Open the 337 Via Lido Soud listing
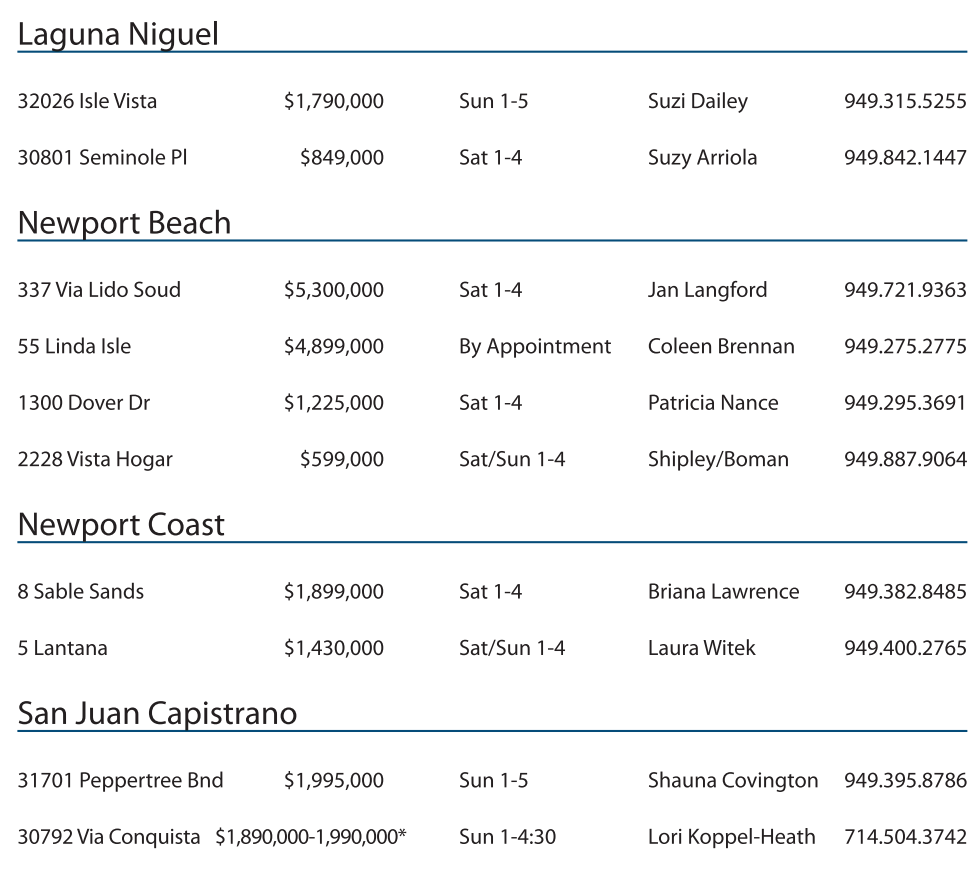 [x=99, y=290]
